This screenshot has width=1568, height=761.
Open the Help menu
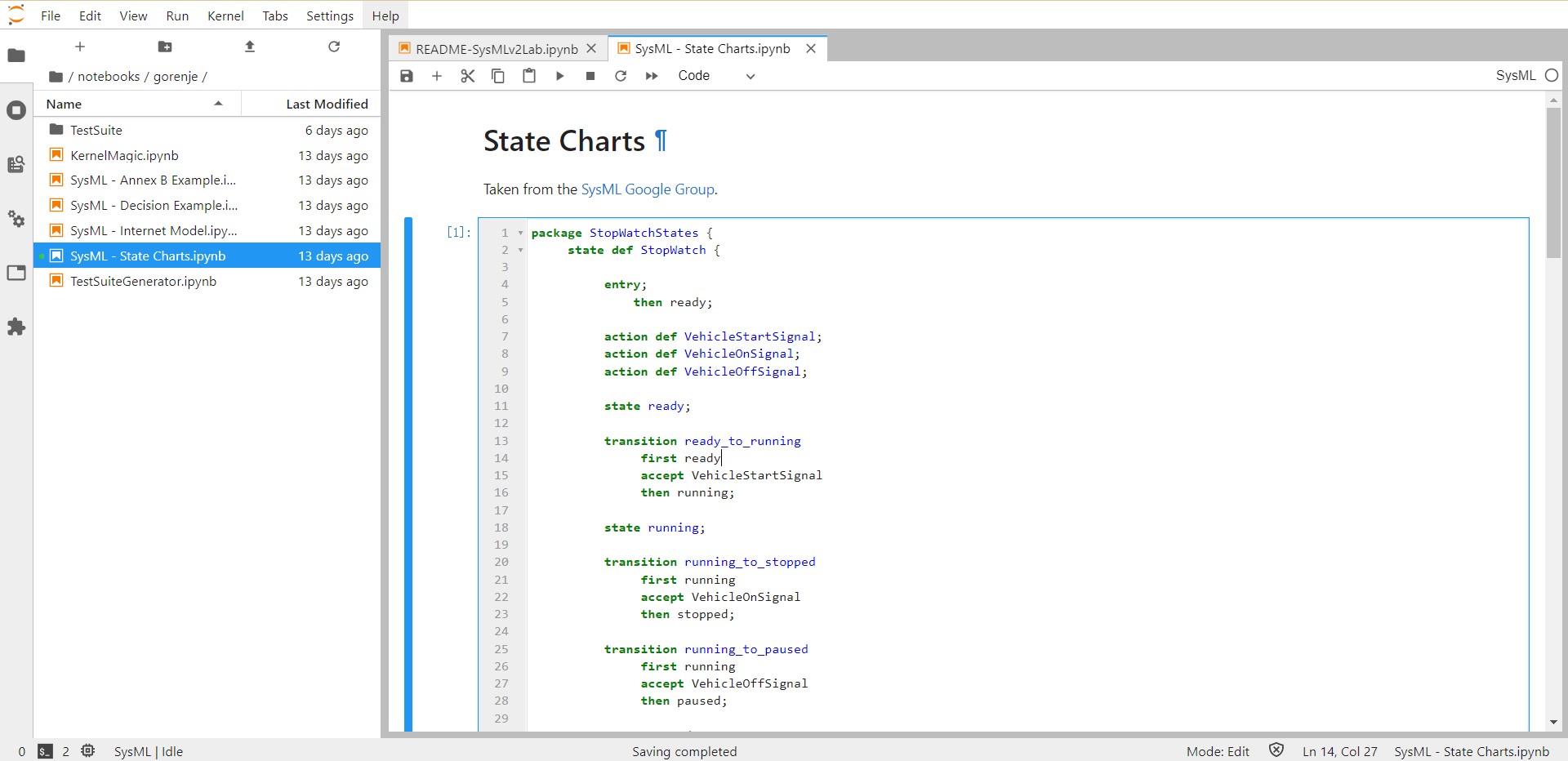point(385,16)
